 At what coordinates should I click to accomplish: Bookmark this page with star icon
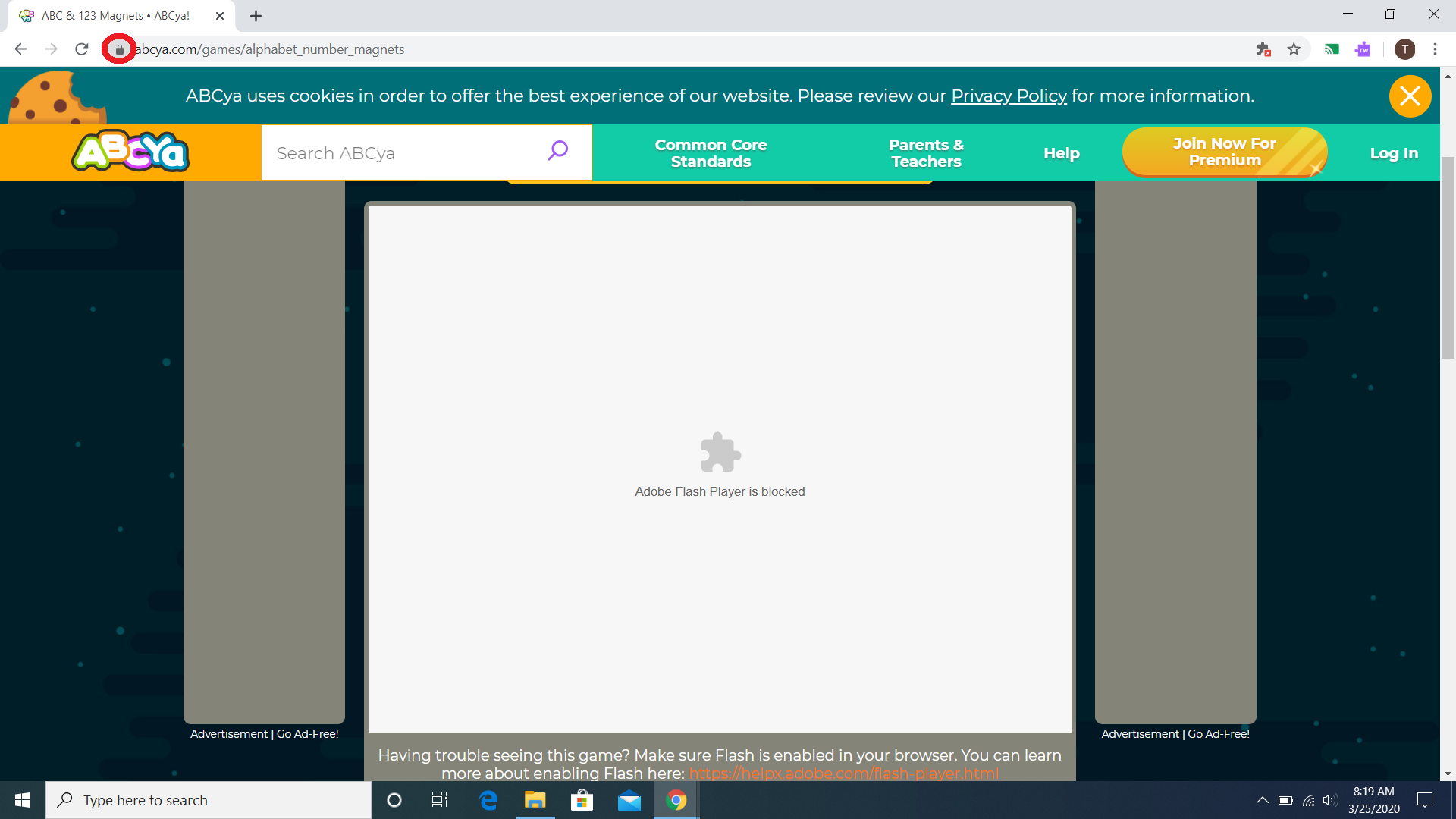click(x=1294, y=49)
